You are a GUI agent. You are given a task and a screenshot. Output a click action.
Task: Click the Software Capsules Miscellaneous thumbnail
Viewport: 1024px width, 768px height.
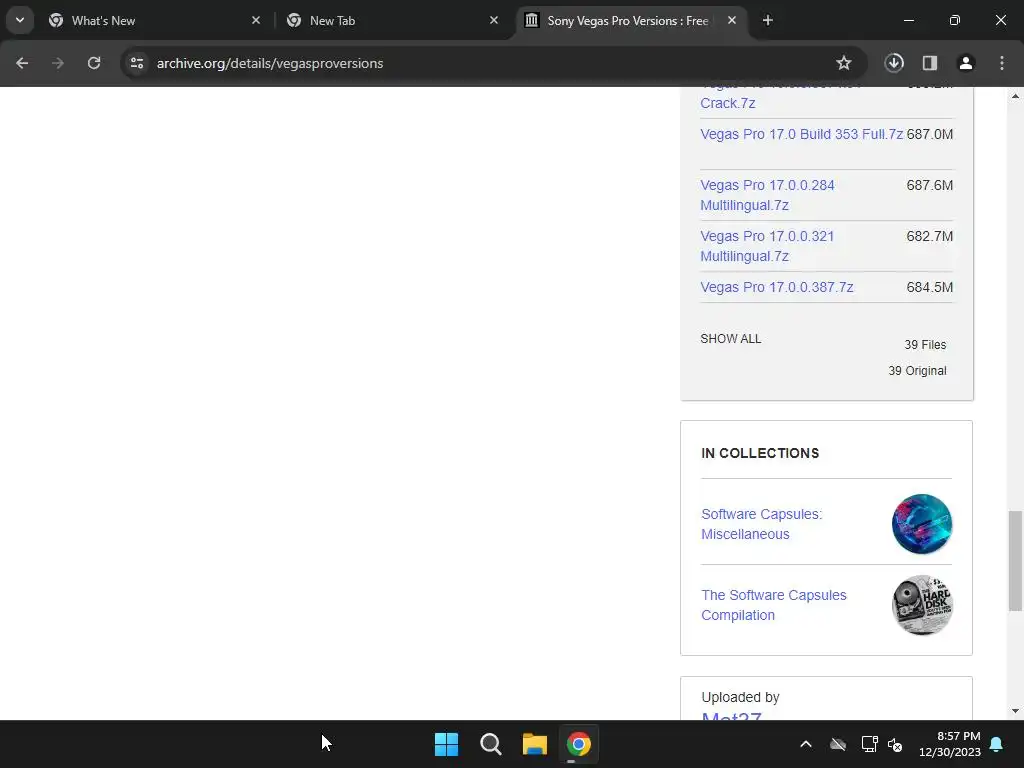tap(921, 524)
